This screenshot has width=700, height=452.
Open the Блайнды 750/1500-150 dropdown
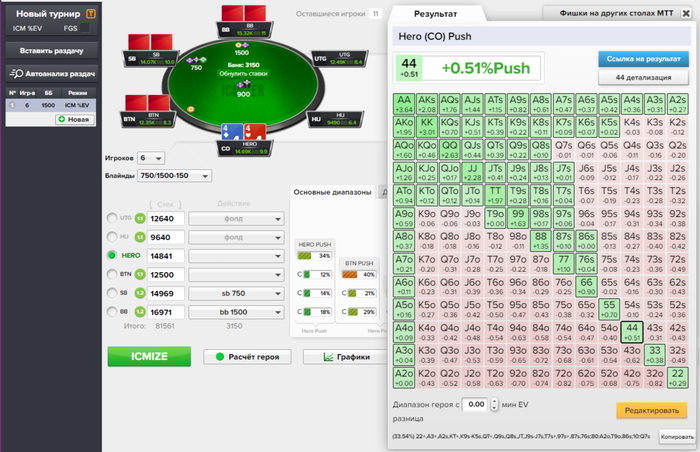coord(175,176)
